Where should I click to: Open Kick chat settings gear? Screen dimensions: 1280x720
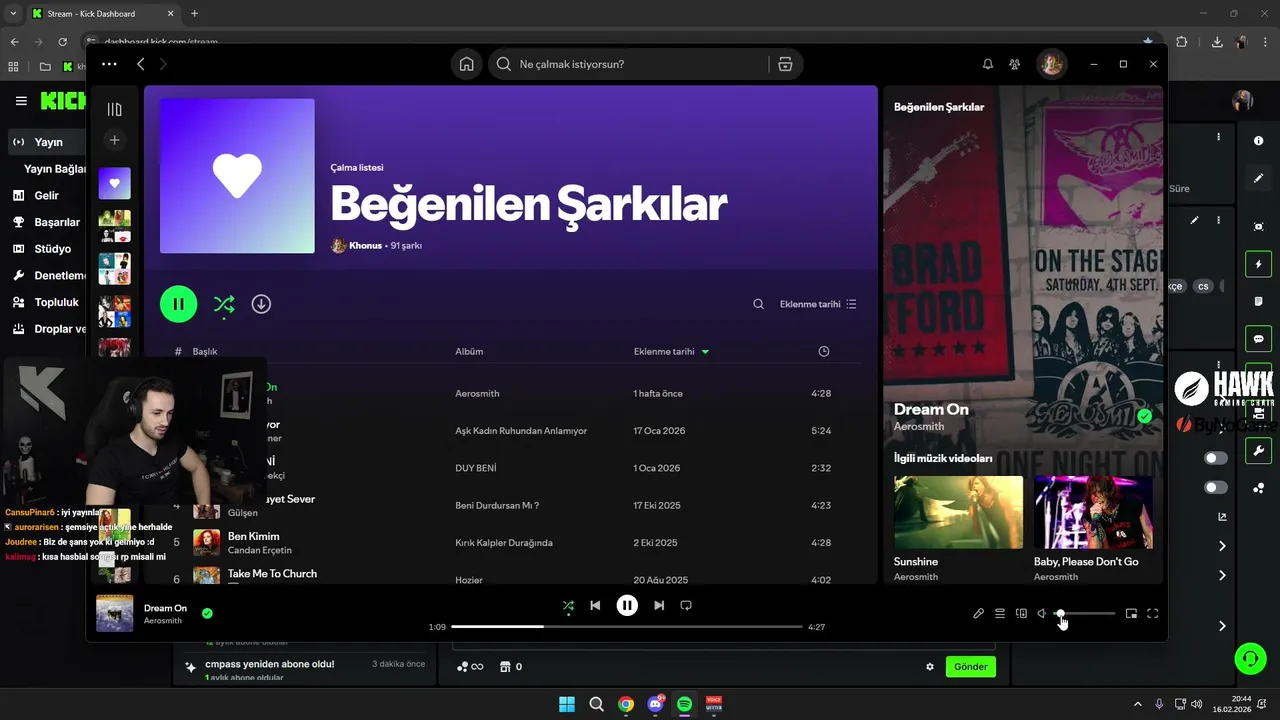(x=930, y=667)
